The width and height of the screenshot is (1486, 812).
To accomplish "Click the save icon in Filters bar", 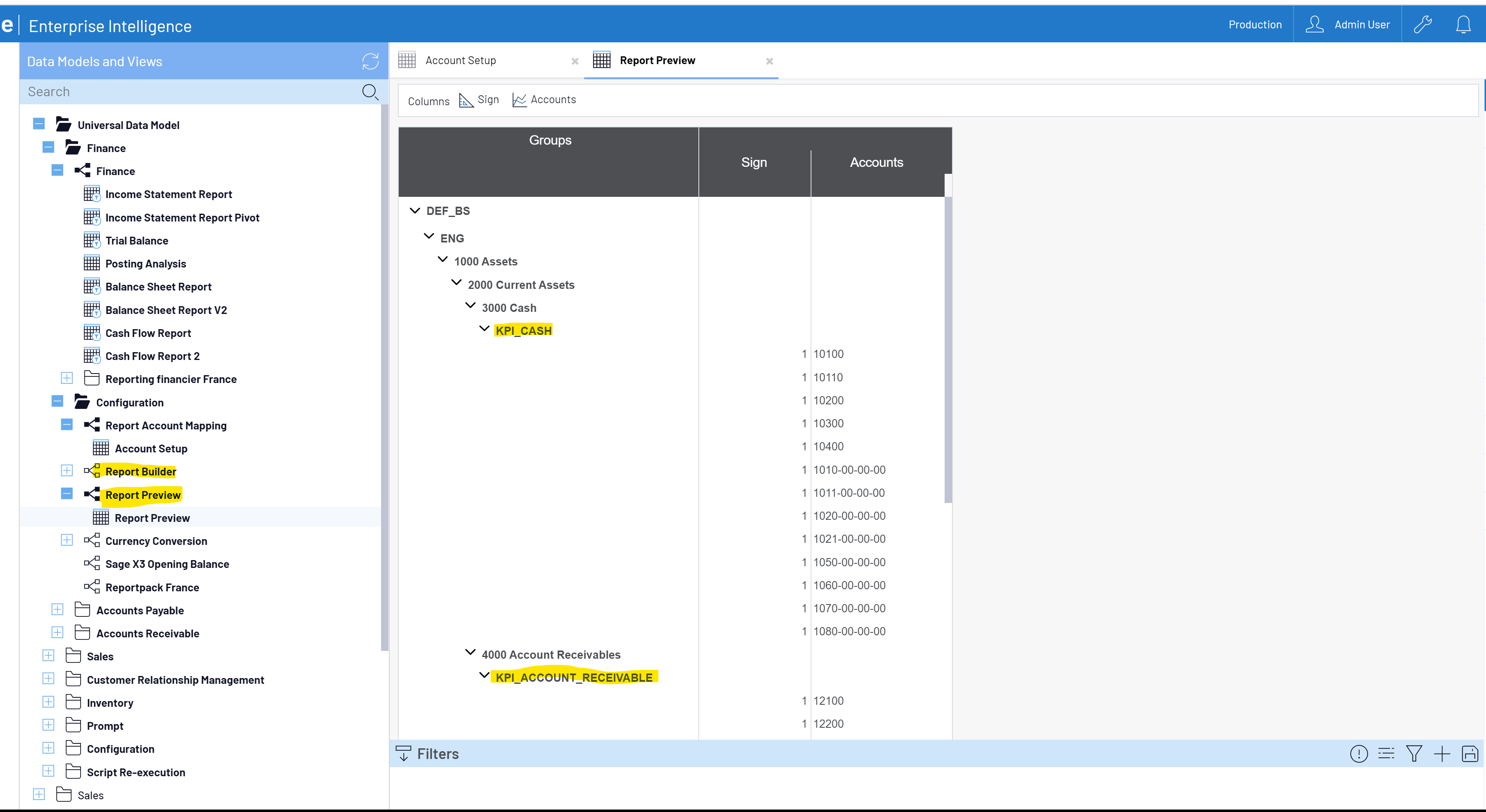I will point(1469,754).
